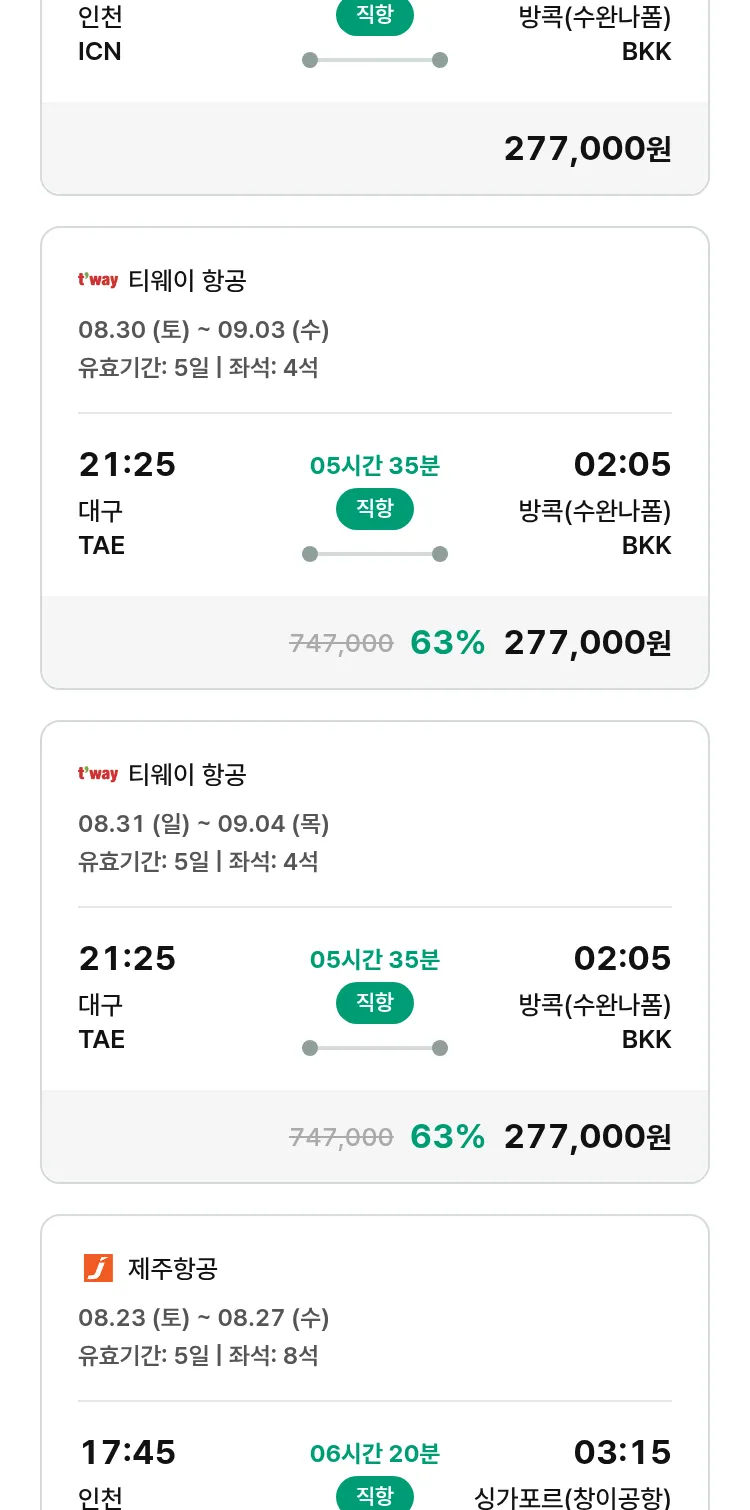Viewport: 750px width, 1510px height.
Task: Select the 277,000원 price on the Incheon card
Action: 587,149
